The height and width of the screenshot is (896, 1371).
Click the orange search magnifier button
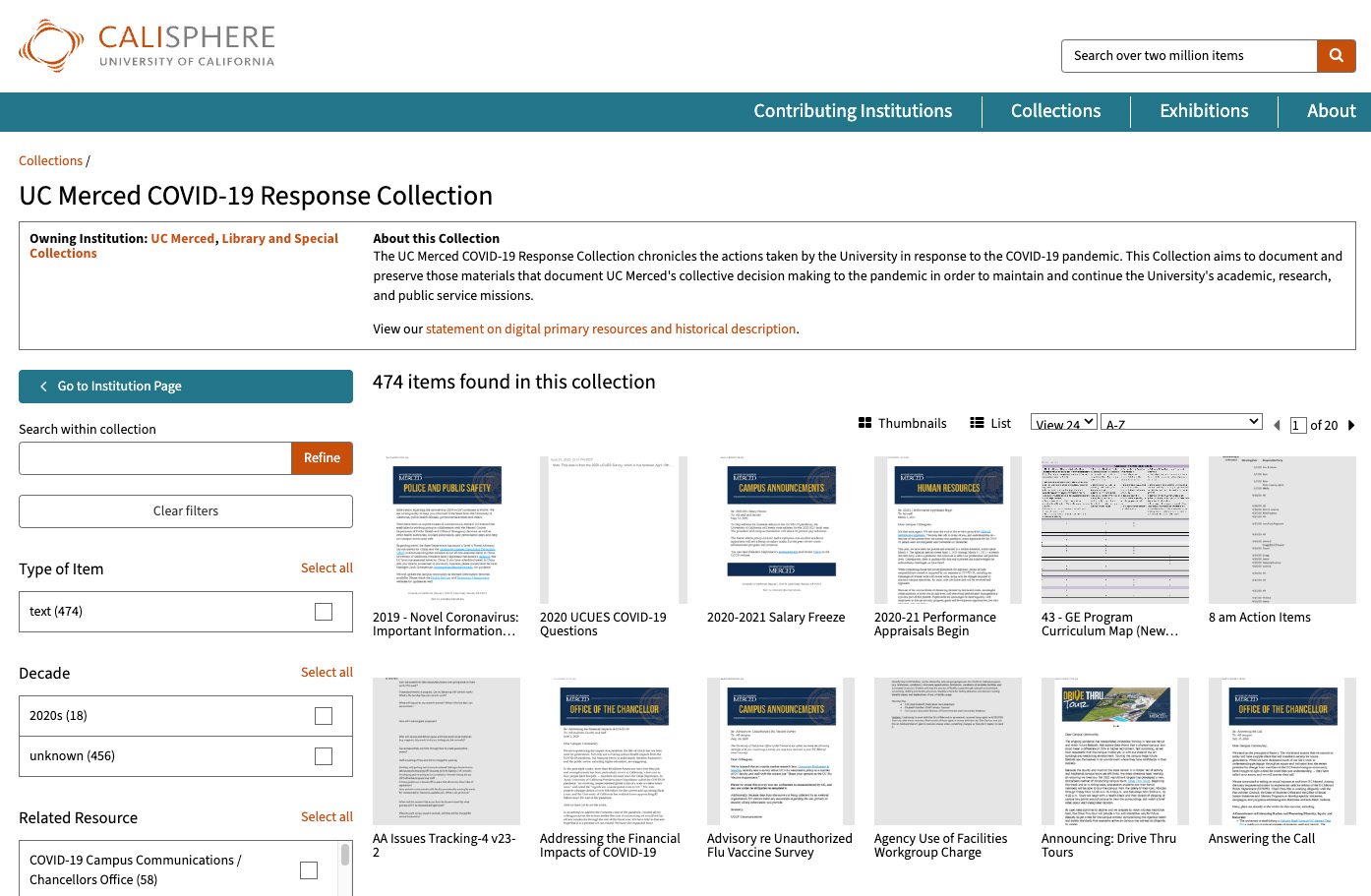pyautogui.click(x=1336, y=56)
